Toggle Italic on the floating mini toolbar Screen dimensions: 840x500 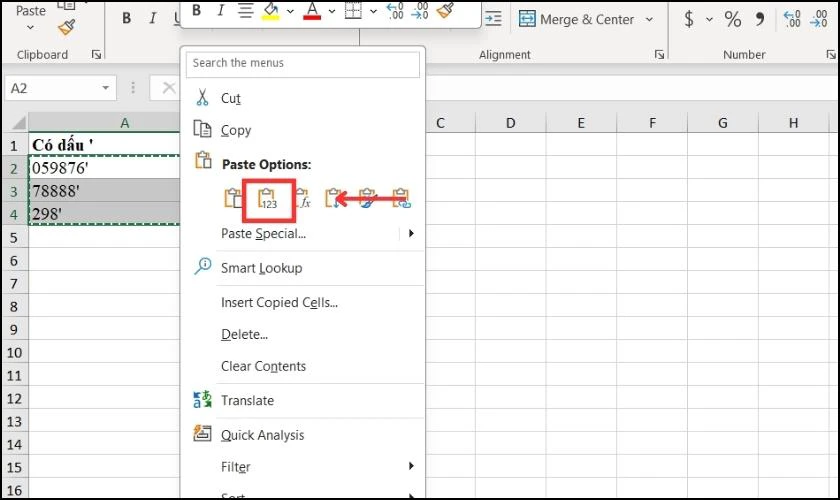tap(220, 10)
